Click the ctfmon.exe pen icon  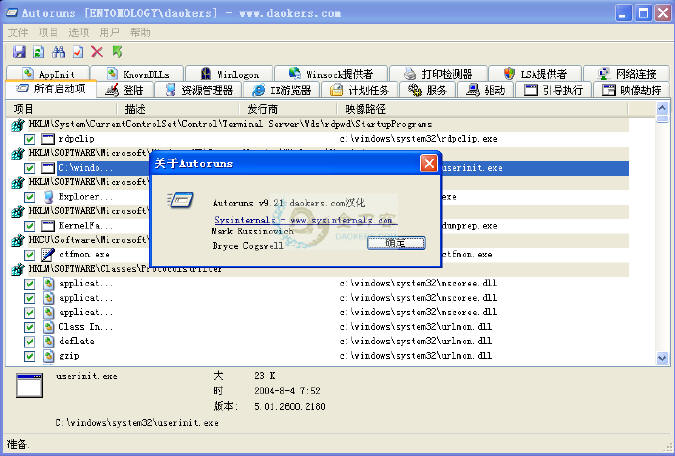click(48, 254)
